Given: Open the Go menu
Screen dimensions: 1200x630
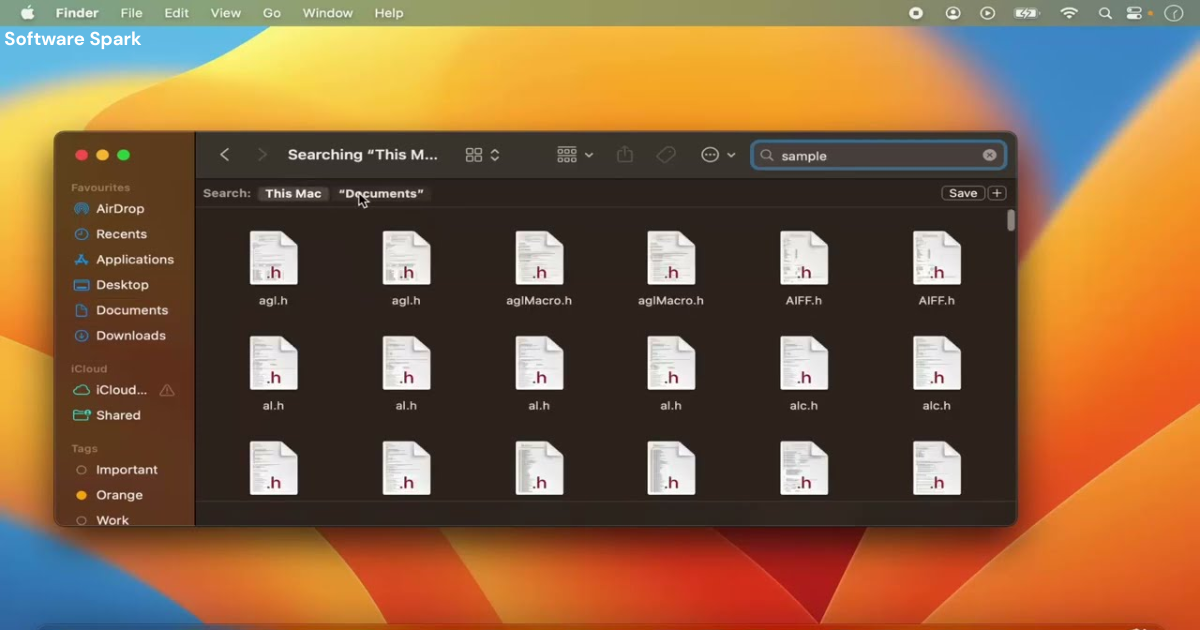Looking at the screenshot, I should [x=271, y=13].
